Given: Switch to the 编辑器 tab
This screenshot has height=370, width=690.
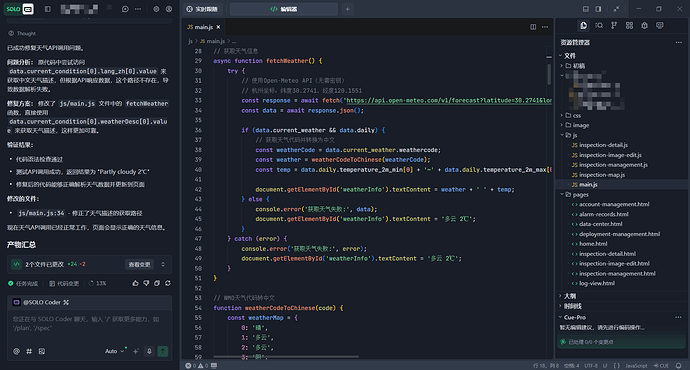Looking at the screenshot, I should tap(284, 9).
